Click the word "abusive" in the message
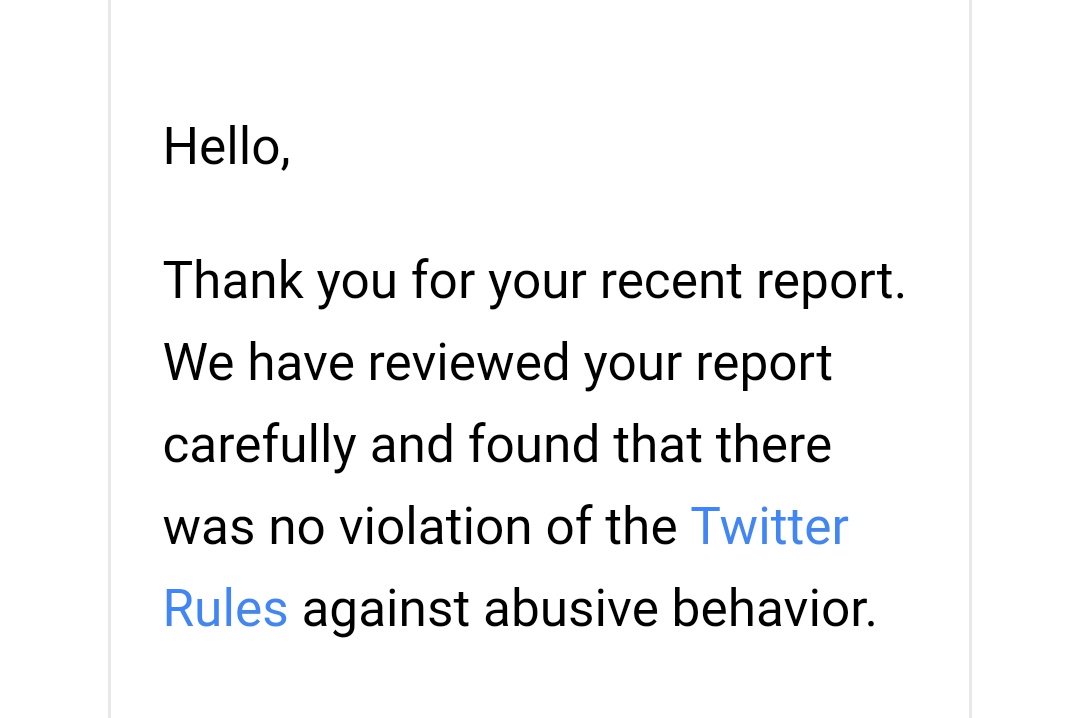 [571, 609]
